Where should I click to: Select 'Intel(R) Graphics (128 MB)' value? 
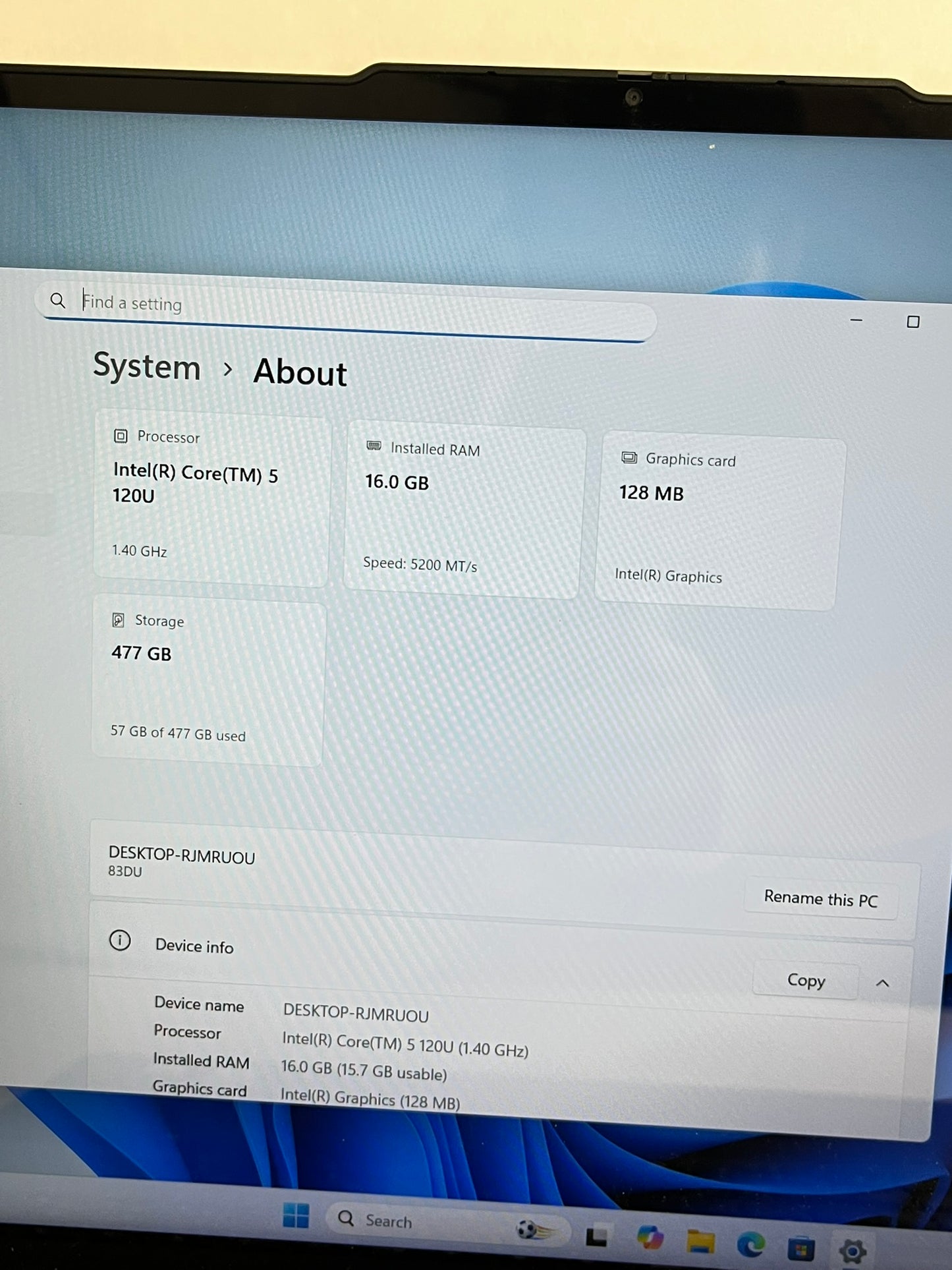tap(370, 1098)
